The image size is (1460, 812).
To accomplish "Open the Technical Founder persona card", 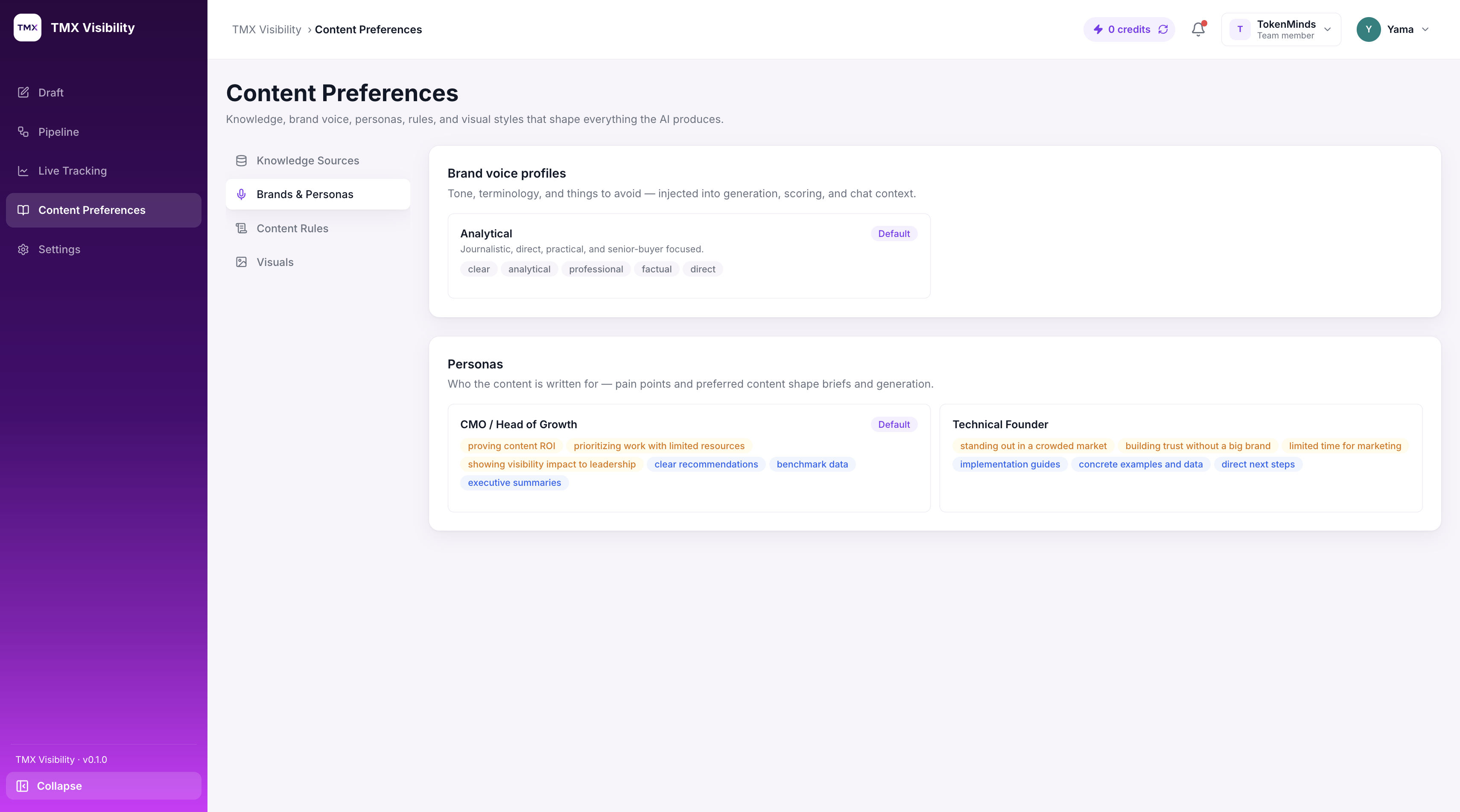I will 1180,458.
